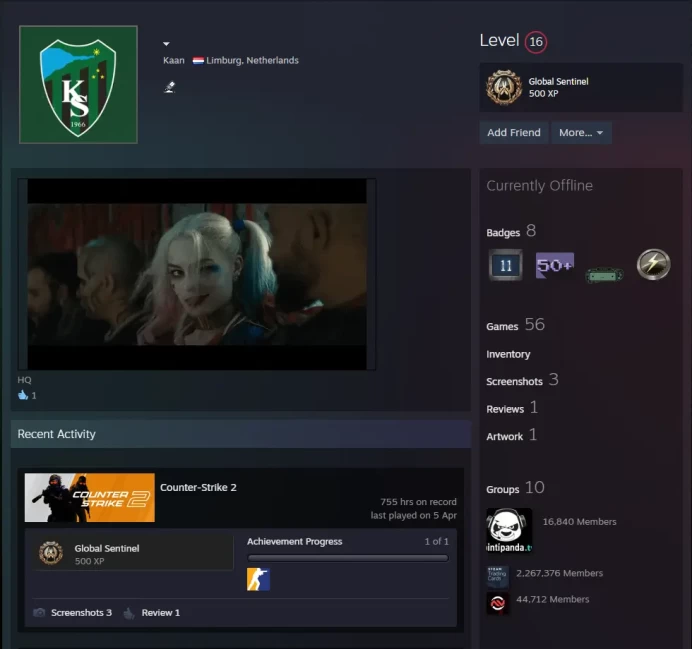
Task: Click the 755 hrs on record text
Action: pyautogui.click(x=418, y=502)
